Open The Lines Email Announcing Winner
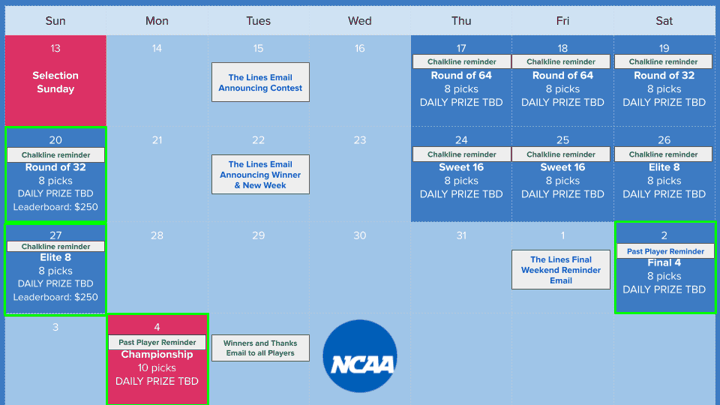Viewport: 720px width, 405px height. coord(260,174)
